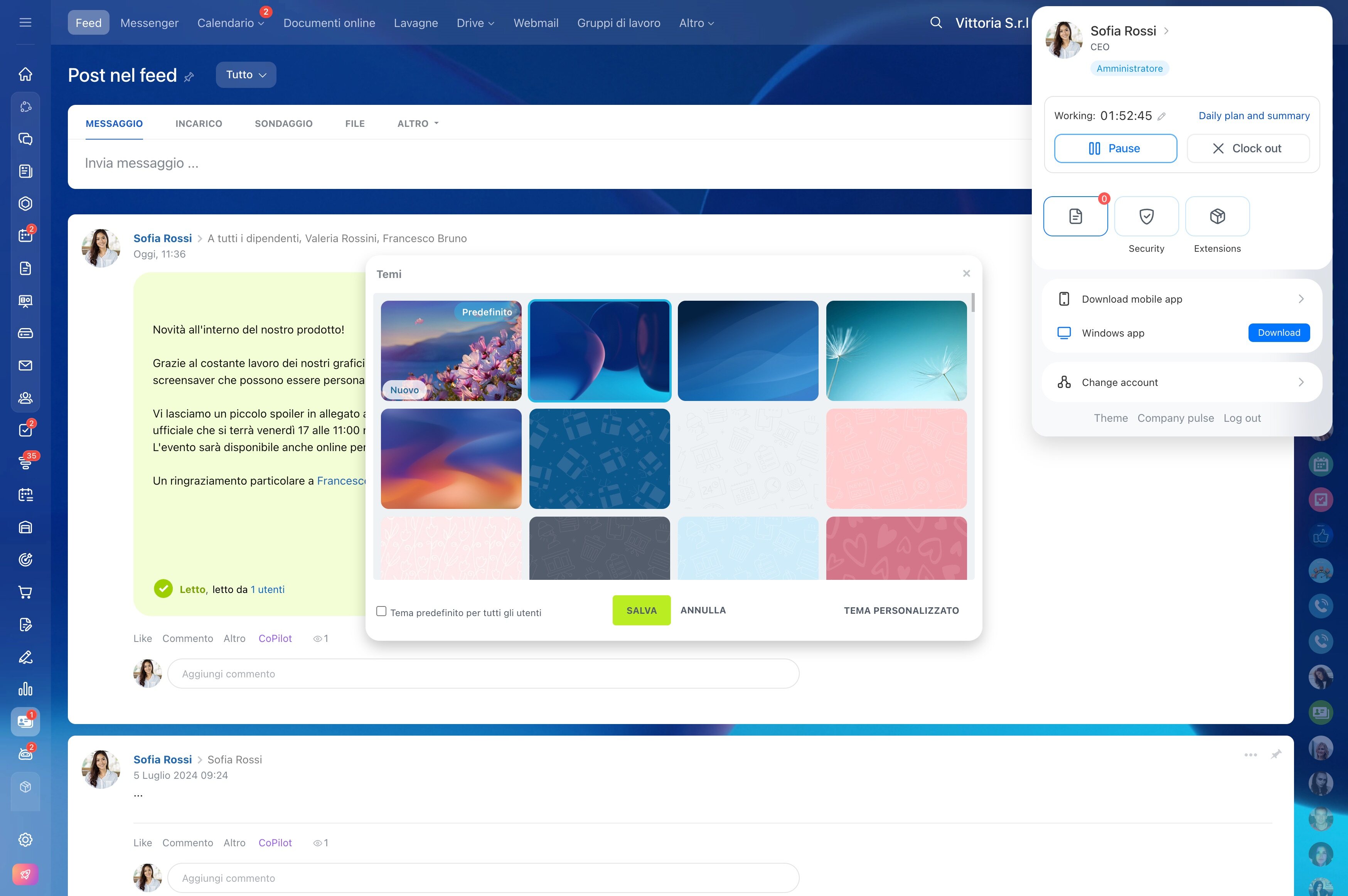The image size is (1348, 896).
Task: Enable Tema predefinito per tutti gli utenti
Action: point(381,611)
